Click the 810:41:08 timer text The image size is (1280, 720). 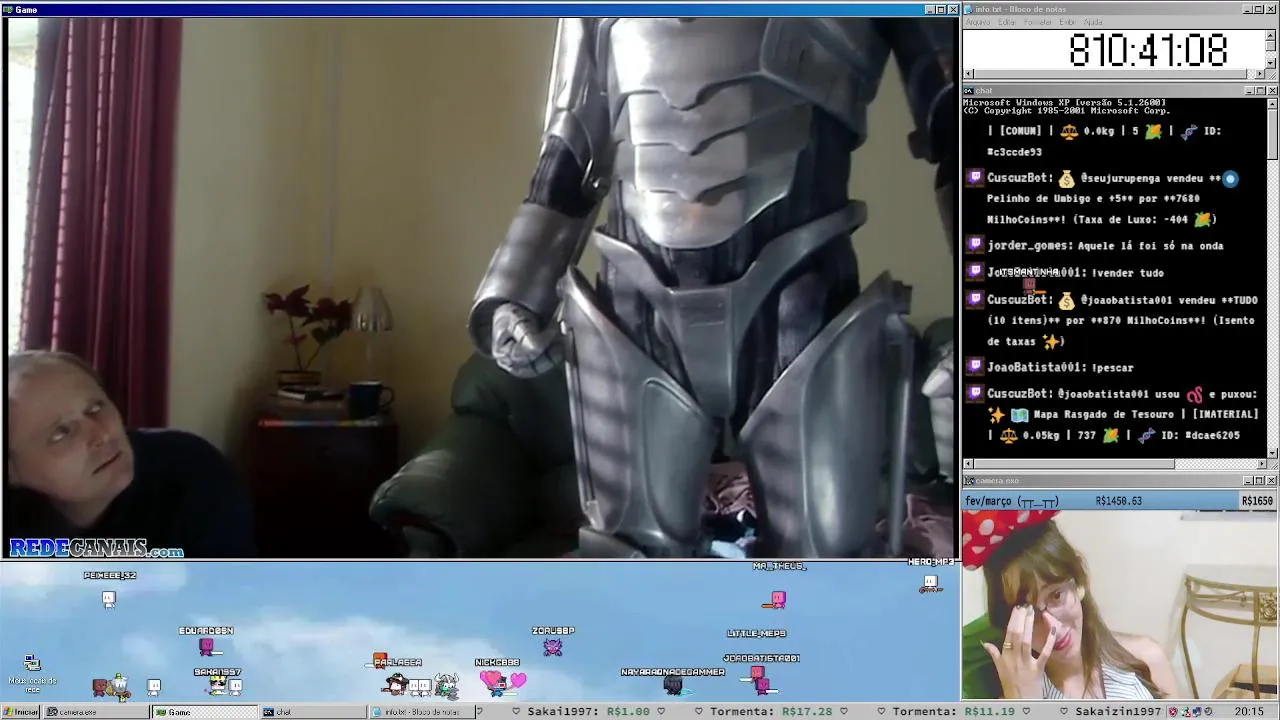click(x=1148, y=50)
